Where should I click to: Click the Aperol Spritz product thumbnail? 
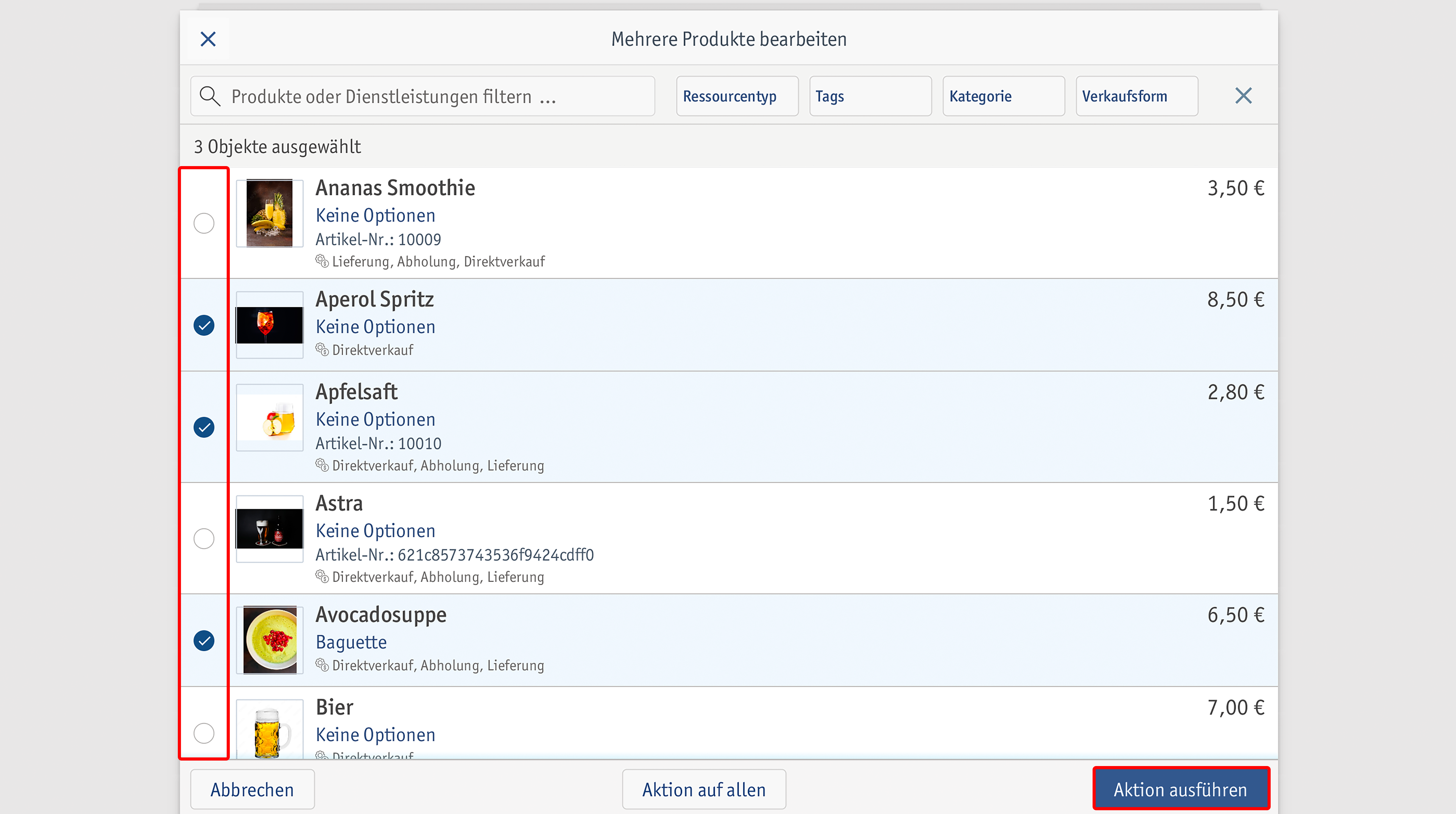pyautogui.click(x=270, y=324)
